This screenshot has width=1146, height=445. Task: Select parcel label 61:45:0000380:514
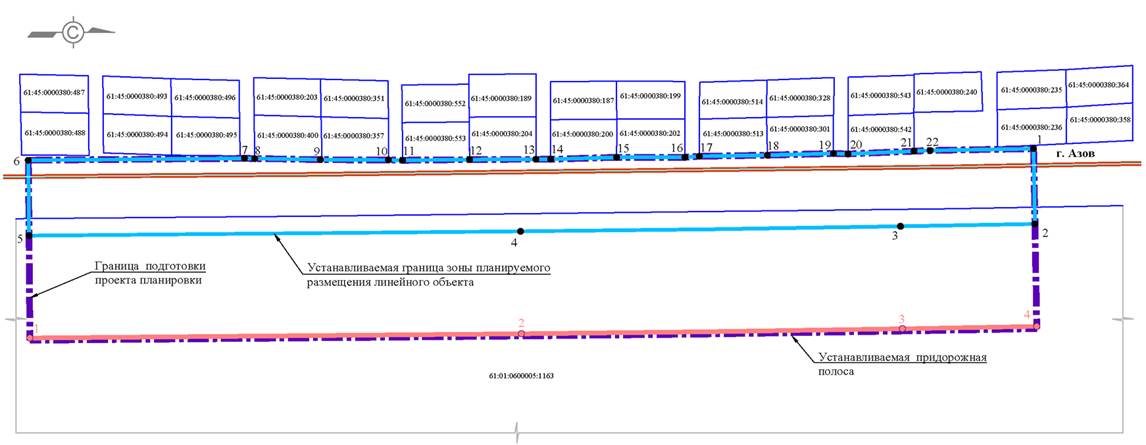[x=733, y=102]
